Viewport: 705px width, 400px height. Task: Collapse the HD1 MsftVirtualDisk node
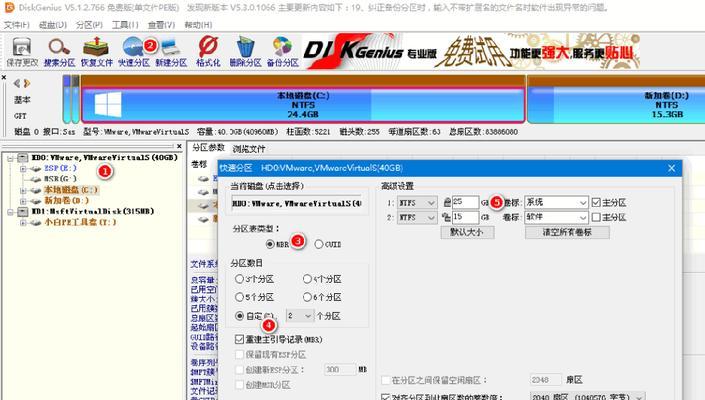click(10, 212)
